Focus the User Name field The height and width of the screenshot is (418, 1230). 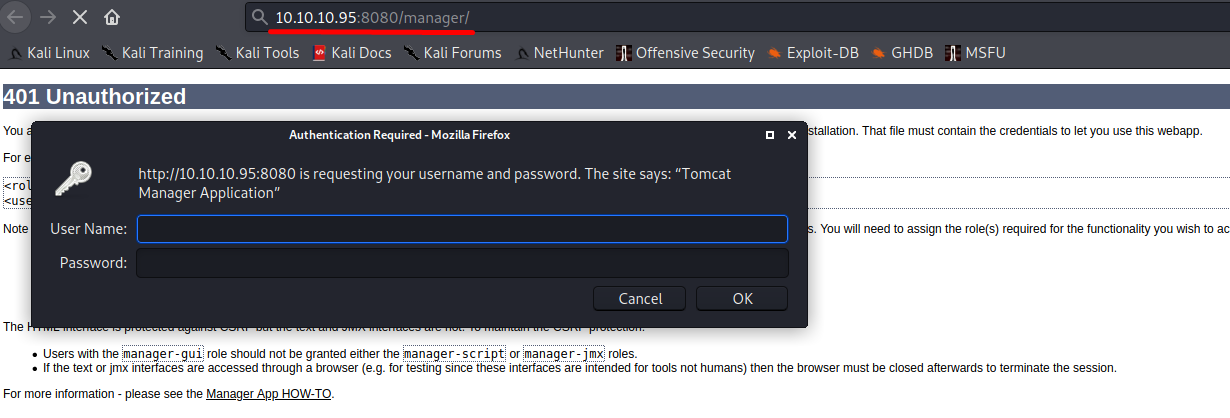tap(462, 229)
